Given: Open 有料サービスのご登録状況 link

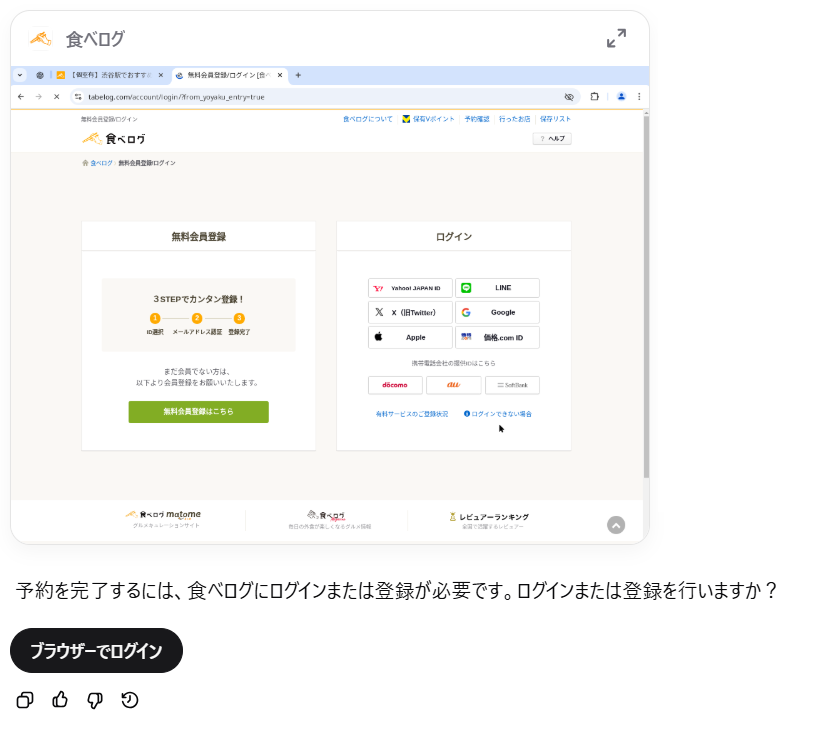Looking at the screenshot, I should pyautogui.click(x=412, y=414).
